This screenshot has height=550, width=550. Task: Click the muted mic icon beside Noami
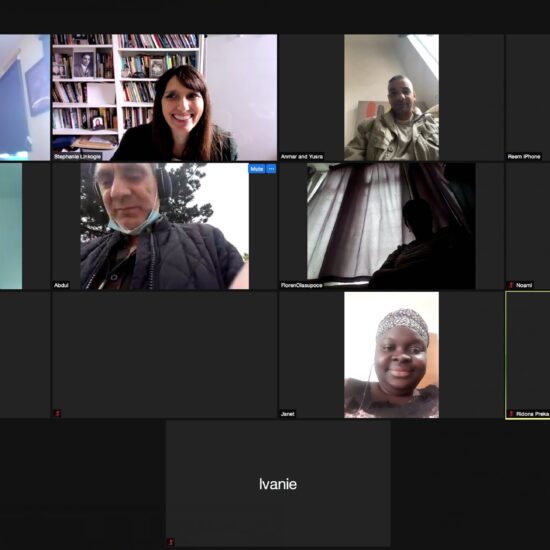tap(511, 285)
